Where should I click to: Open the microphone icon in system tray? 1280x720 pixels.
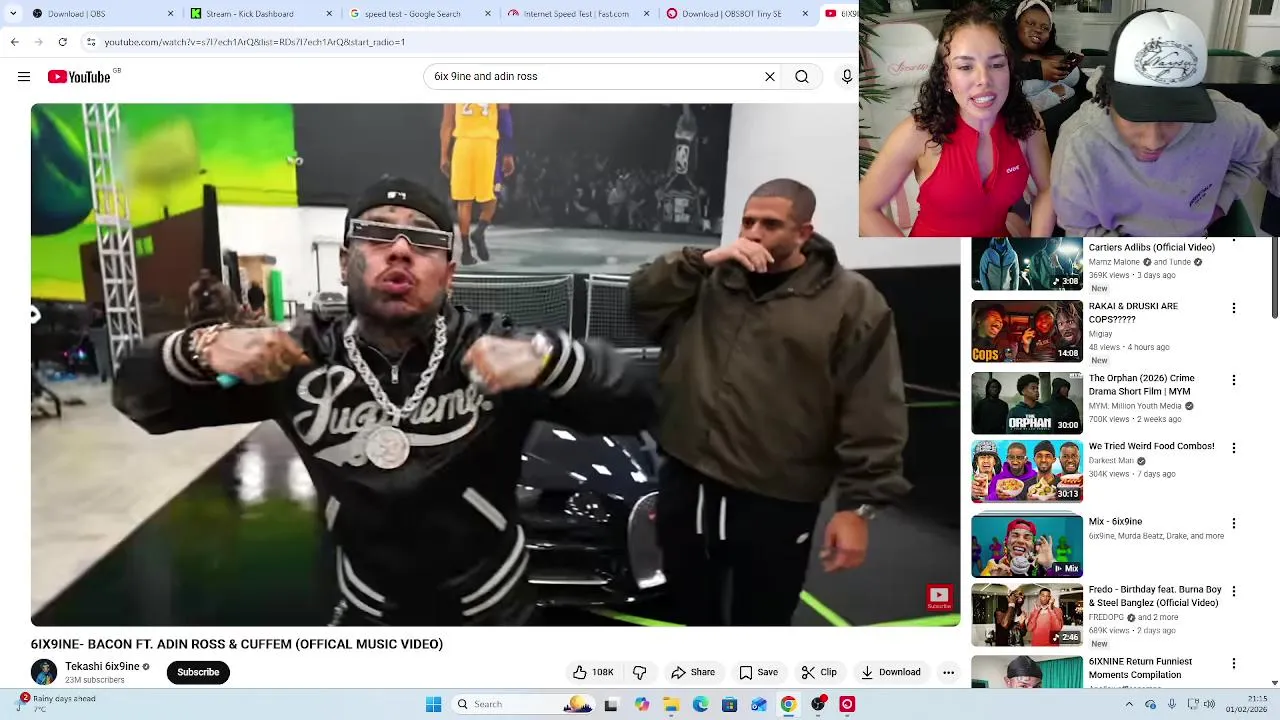point(1172,704)
